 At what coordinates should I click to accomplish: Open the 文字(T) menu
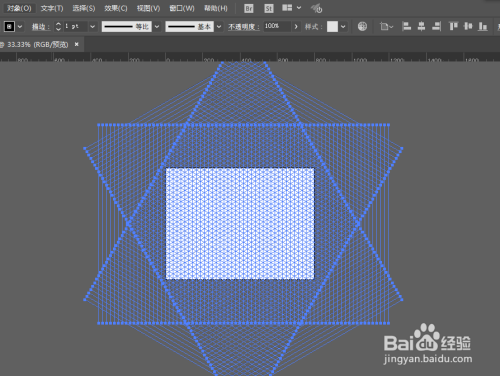[x=52, y=8]
